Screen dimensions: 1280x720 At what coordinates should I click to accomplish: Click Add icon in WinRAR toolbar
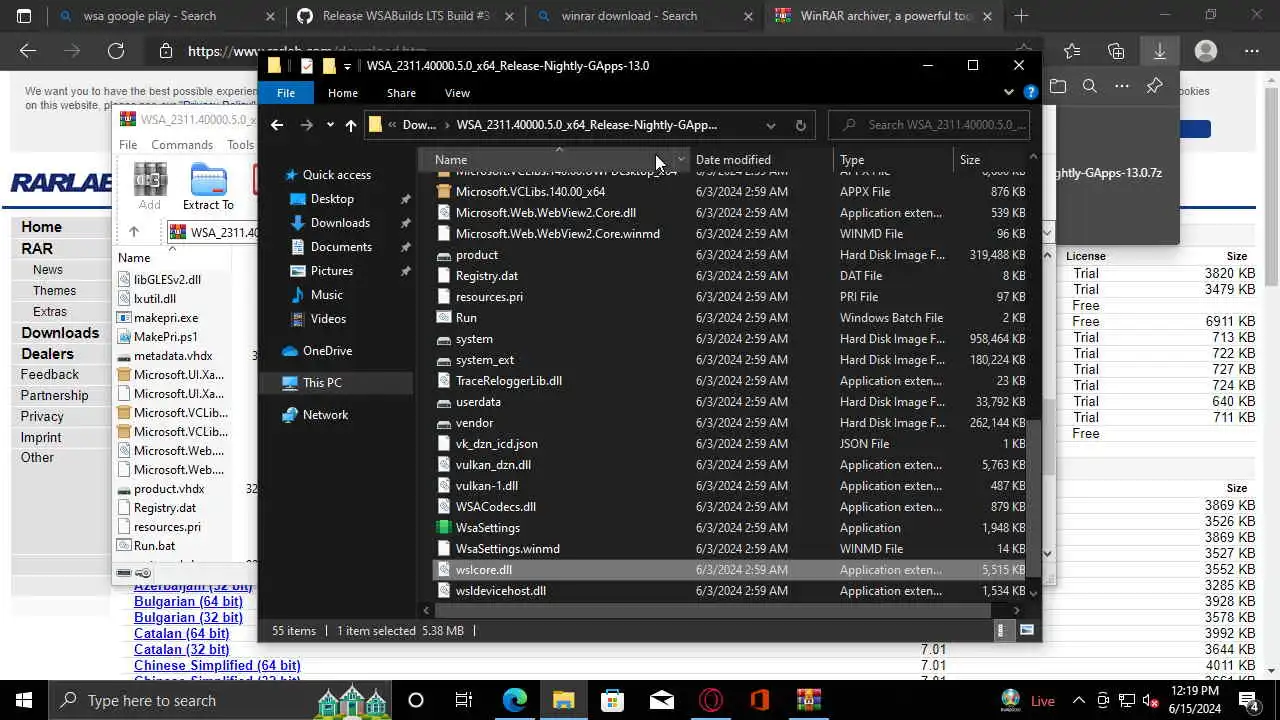pyautogui.click(x=150, y=187)
